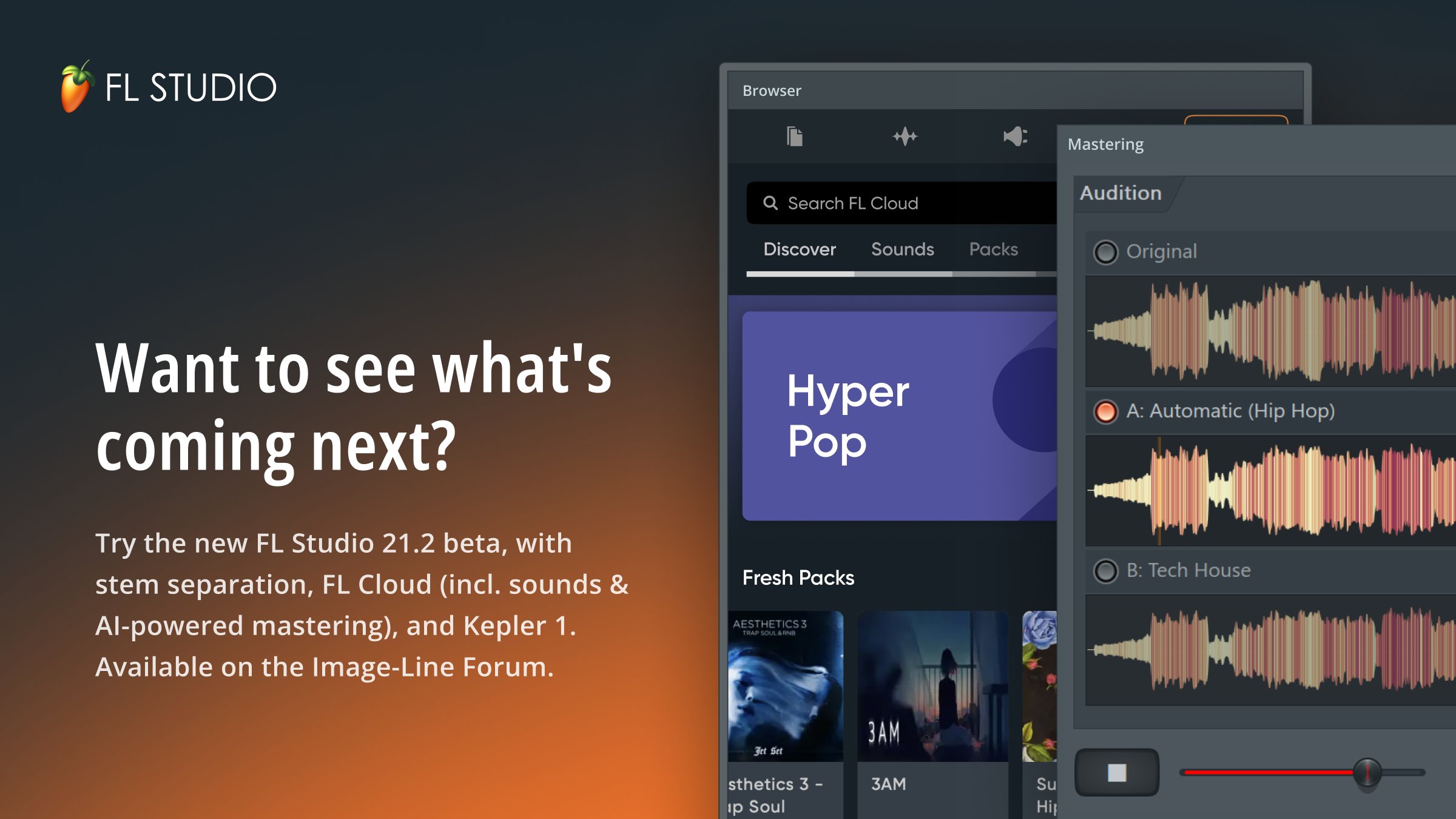Click the Original waveform preview
This screenshot has height=819, width=1456.
point(1271,331)
